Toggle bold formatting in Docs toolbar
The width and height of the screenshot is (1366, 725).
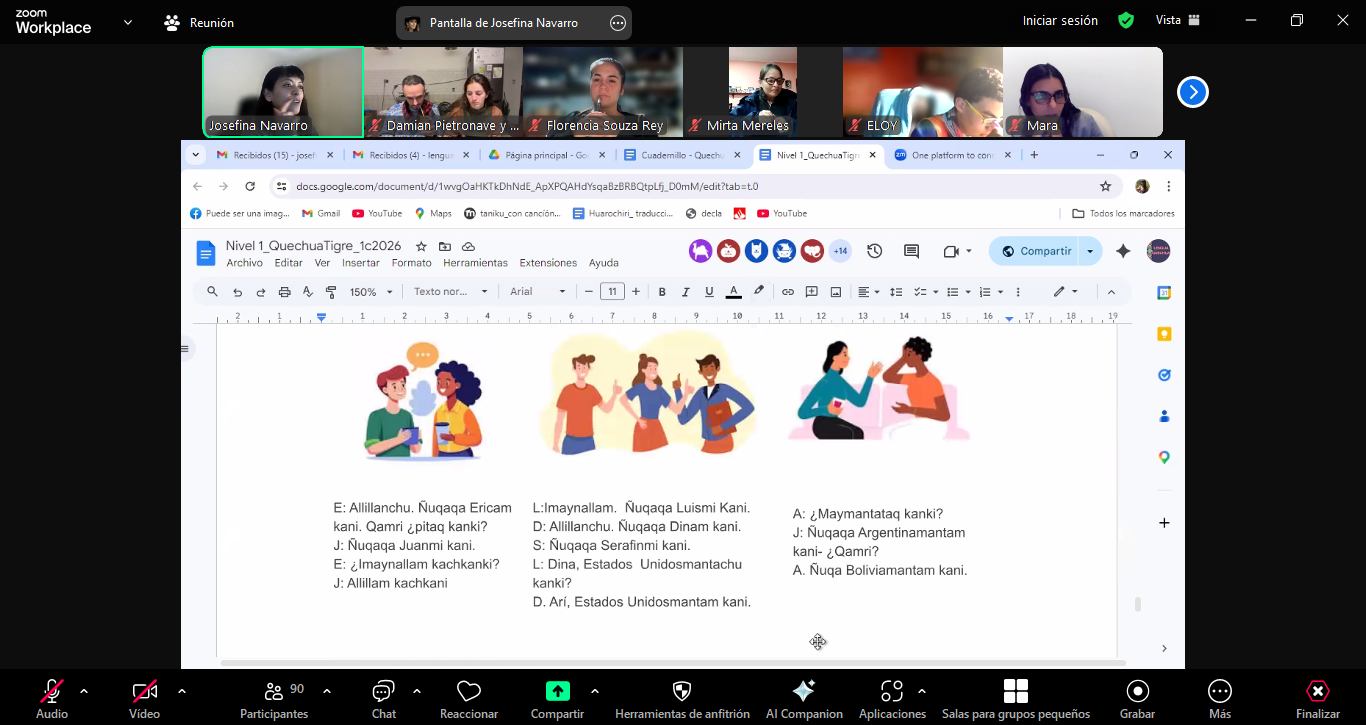coord(661,292)
